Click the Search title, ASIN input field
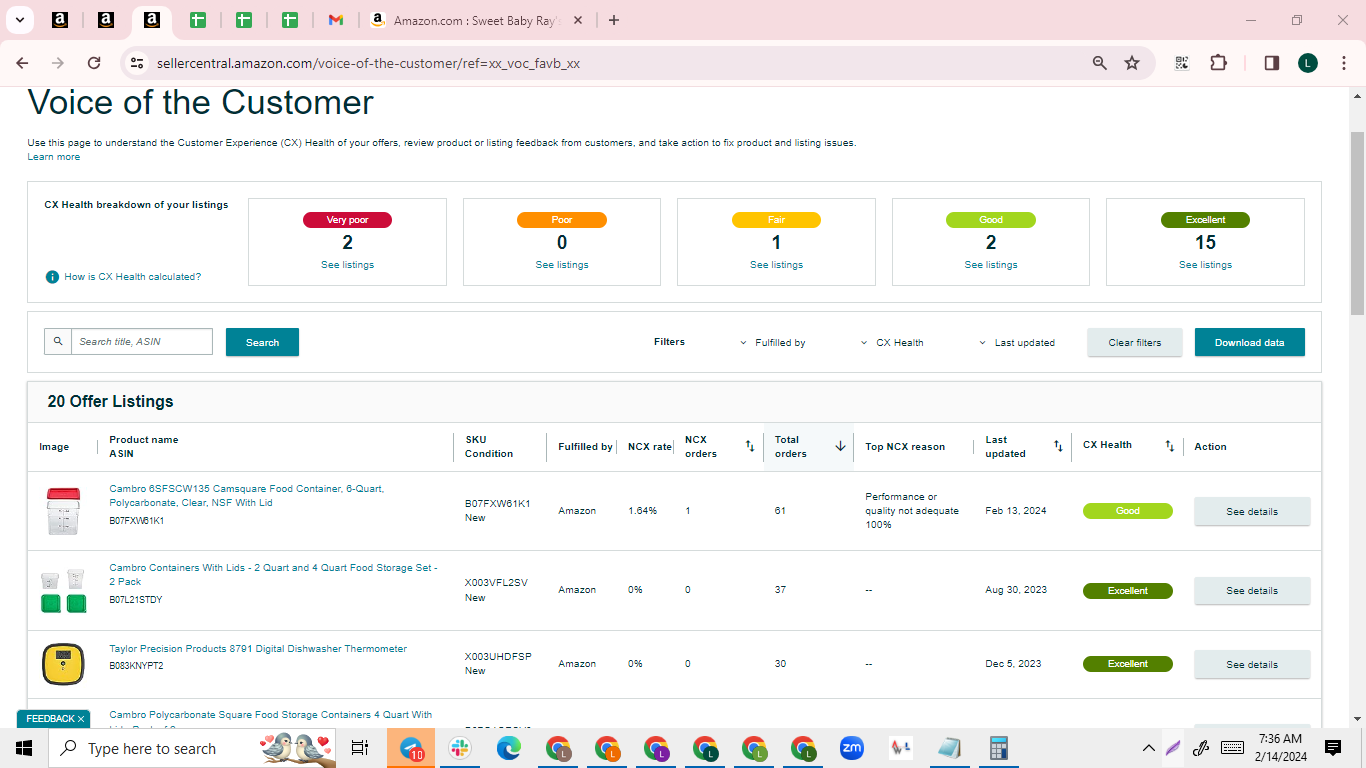The height and width of the screenshot is (768, 1366). click(142, 342)
